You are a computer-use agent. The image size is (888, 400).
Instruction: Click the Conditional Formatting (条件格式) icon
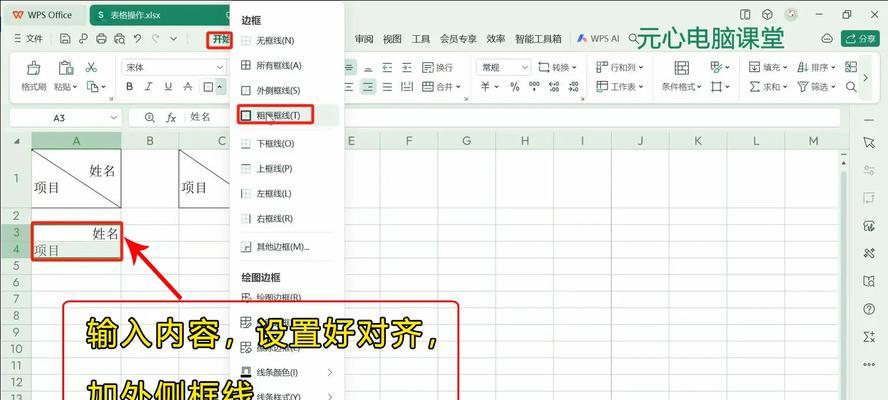[x=682, y=68]
